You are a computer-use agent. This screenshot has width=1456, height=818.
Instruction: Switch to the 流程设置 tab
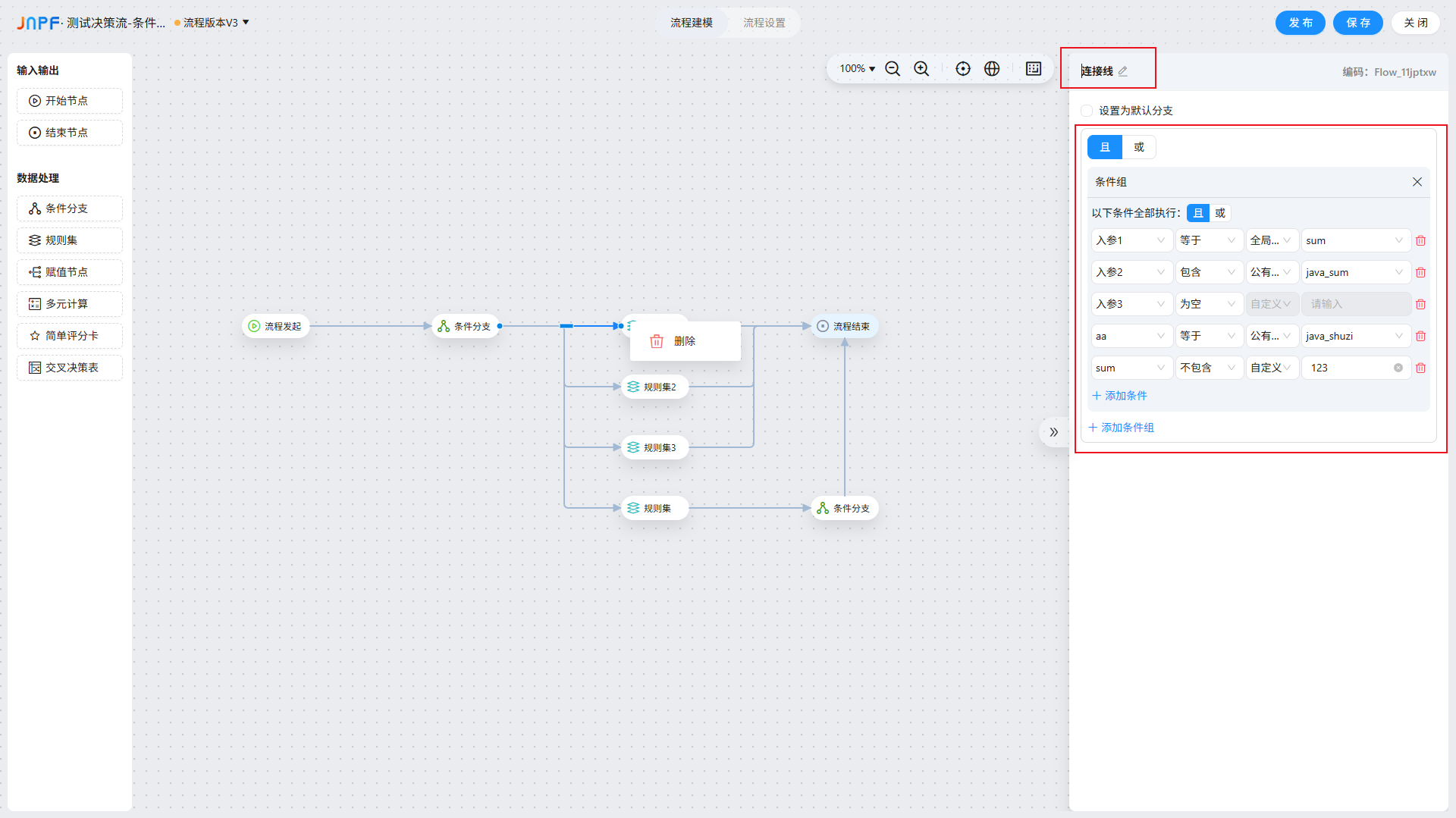[764, 23]
